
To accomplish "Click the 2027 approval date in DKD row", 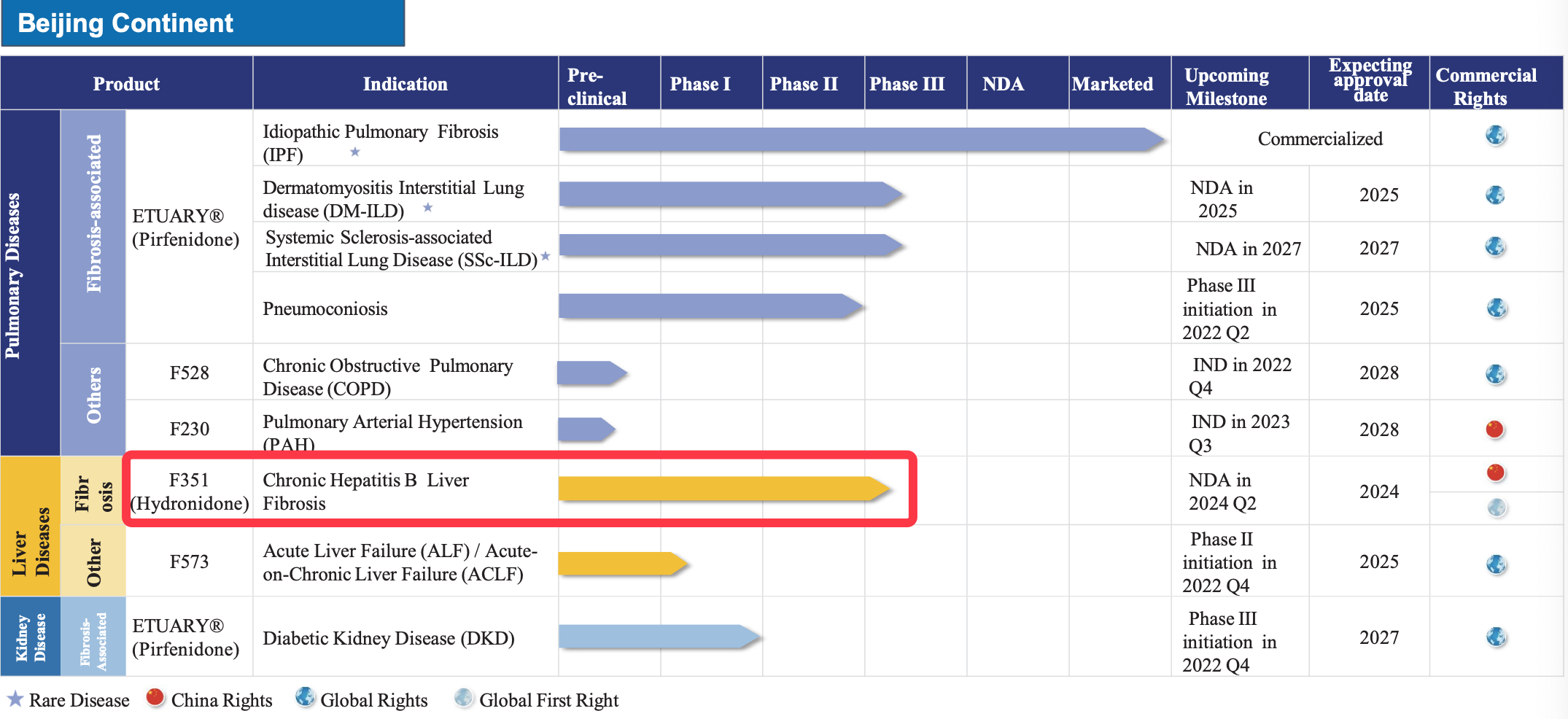I will pyautogui.click(x=1379, y=637).
